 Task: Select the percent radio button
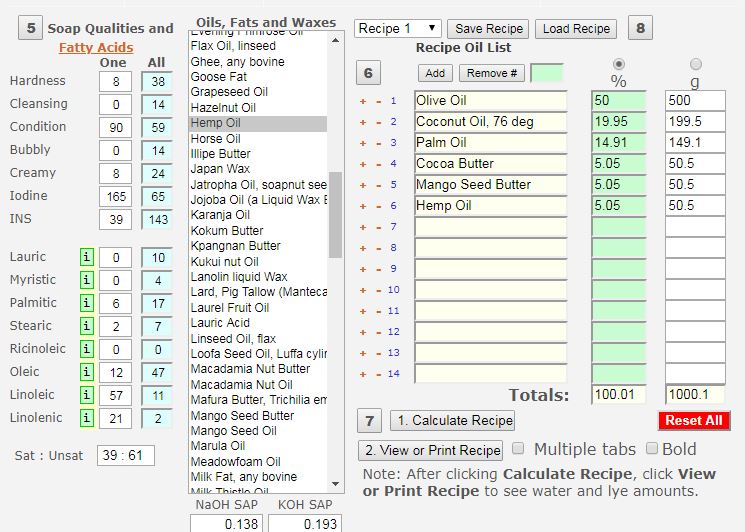tap(619, 64)
